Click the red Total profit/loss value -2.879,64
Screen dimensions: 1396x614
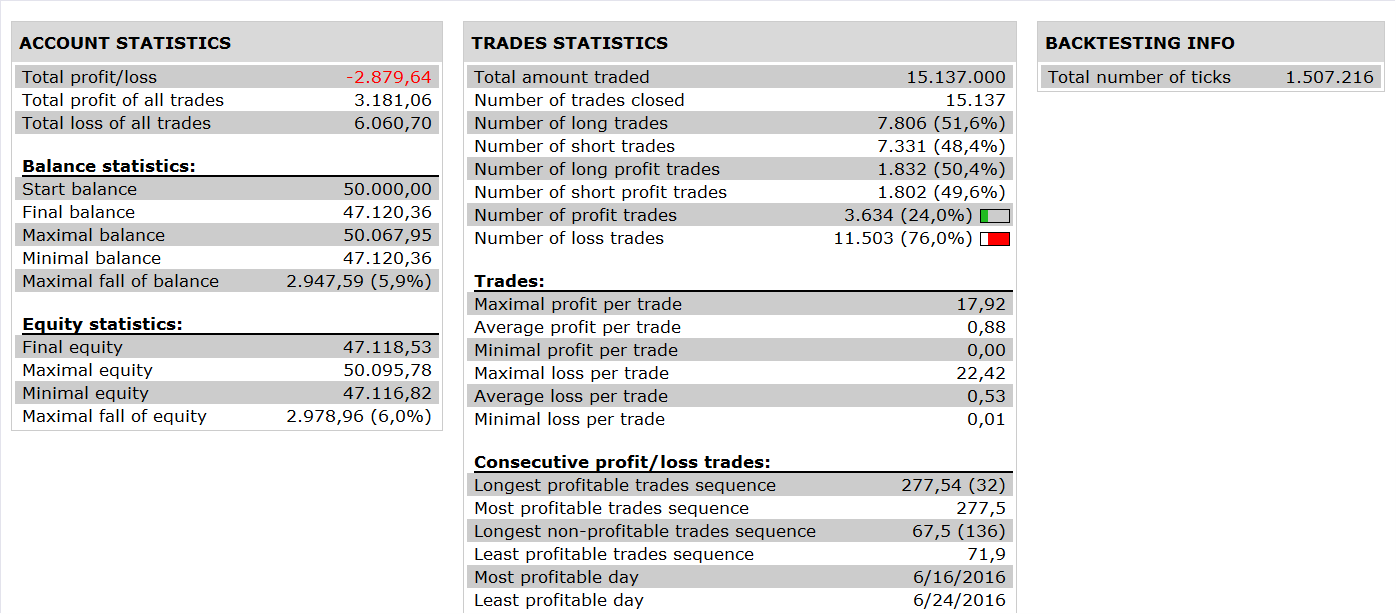388,77
